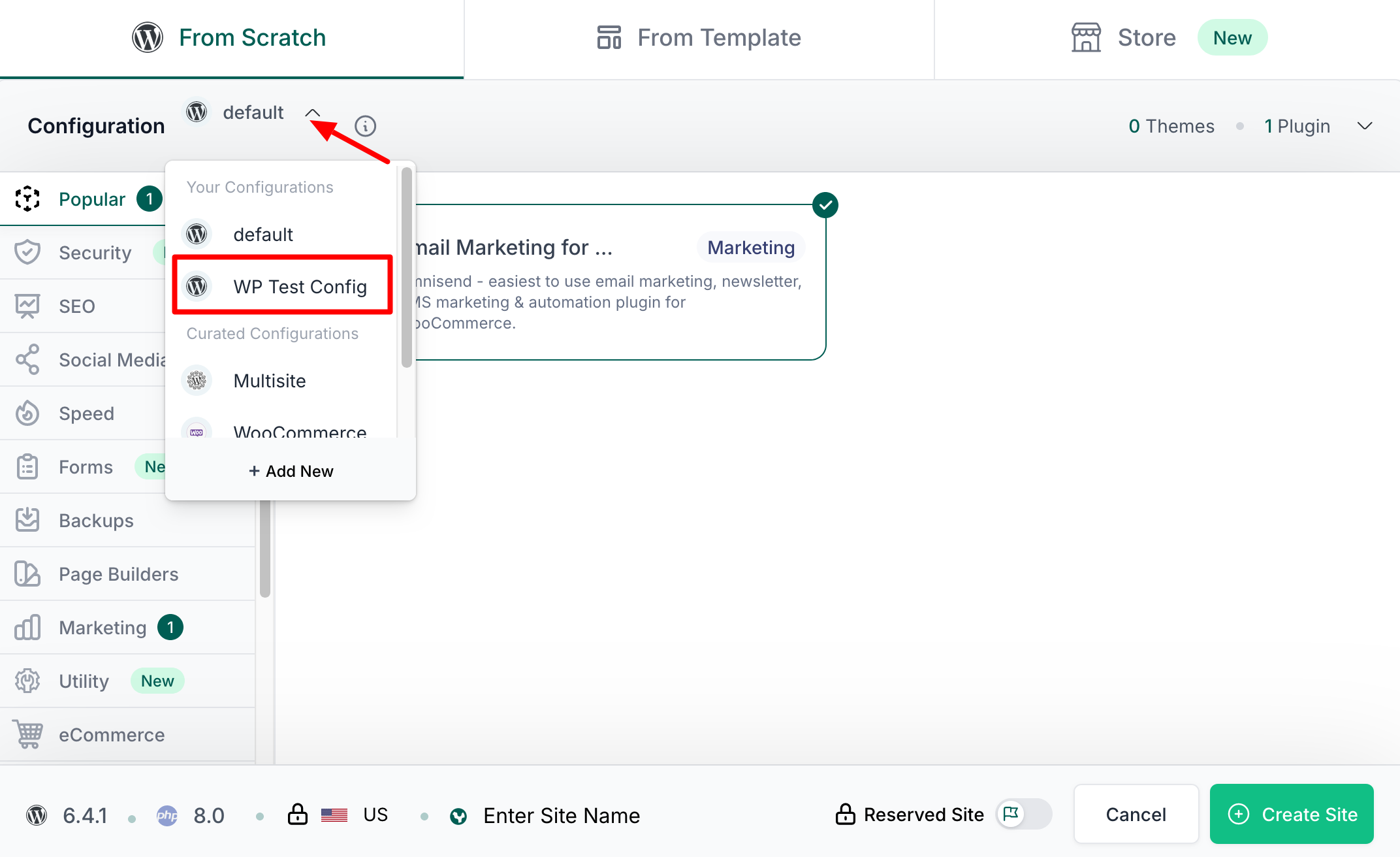Select the SEO category icon
The width and height of the screenshot is (1400, 857).
pyautogui.click(x=27, y=306)
